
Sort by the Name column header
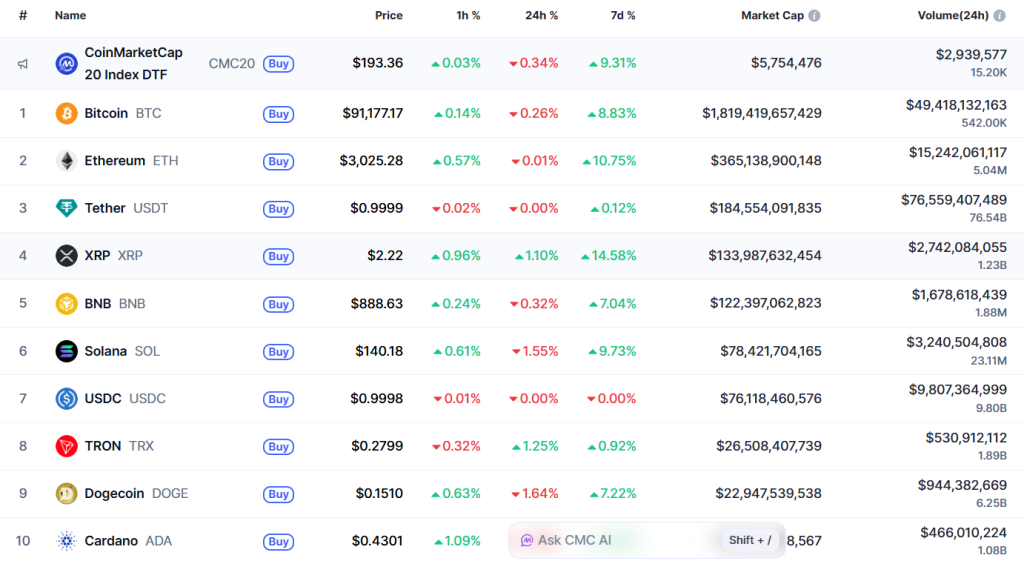70,16
